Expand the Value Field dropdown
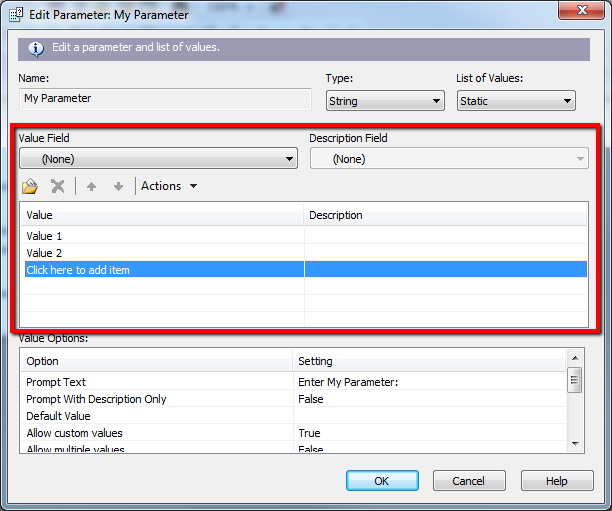 coord(158,158)
